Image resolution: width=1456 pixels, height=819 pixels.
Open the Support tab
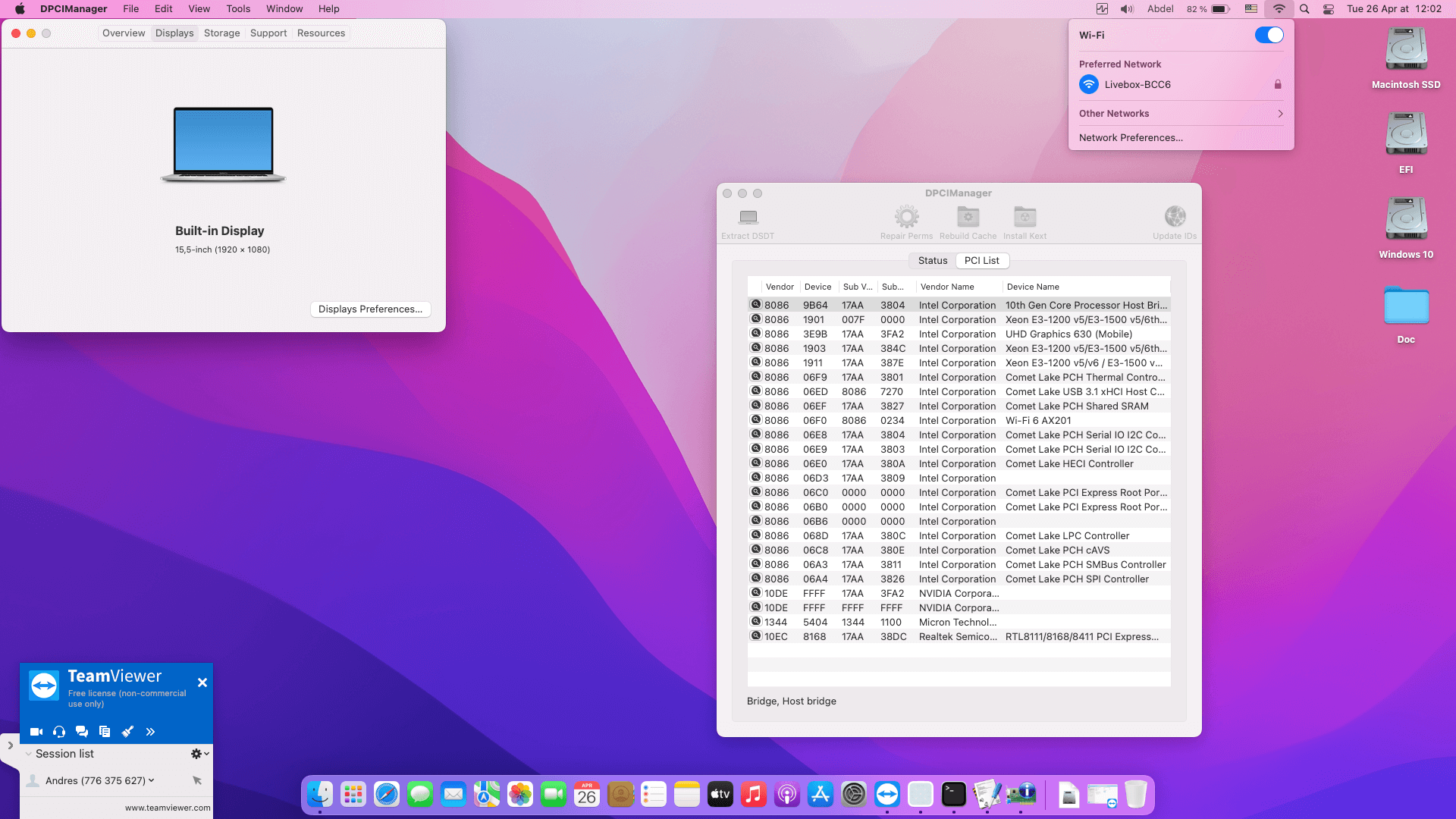[268, 33]
